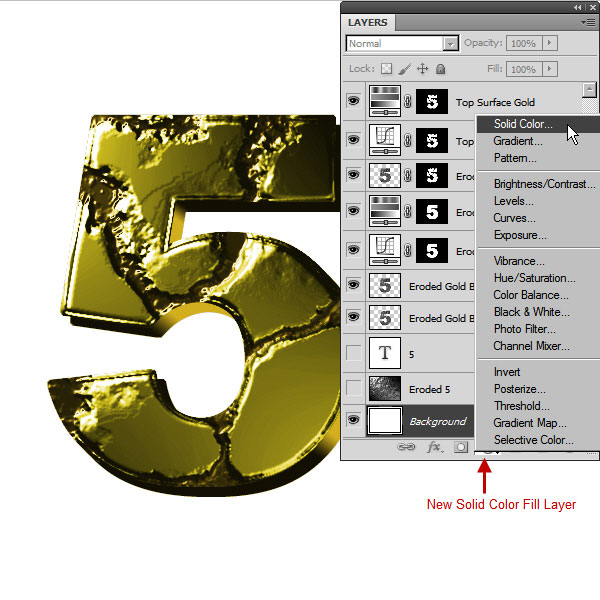
Task: Choose Threshold adjustment
Action: pyautogui.click(x=538, y=406)
